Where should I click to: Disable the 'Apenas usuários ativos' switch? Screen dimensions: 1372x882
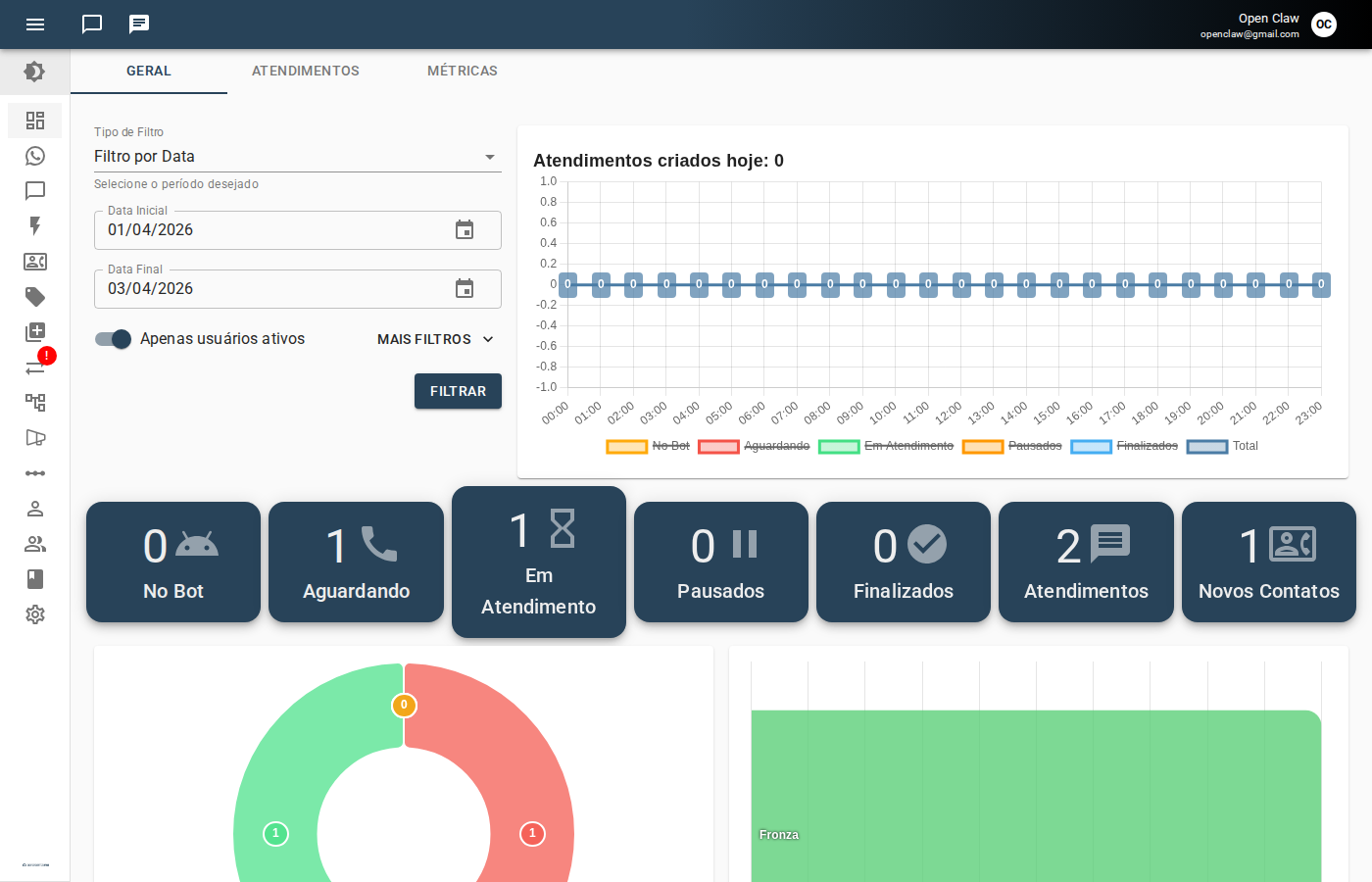pos(113,338)
